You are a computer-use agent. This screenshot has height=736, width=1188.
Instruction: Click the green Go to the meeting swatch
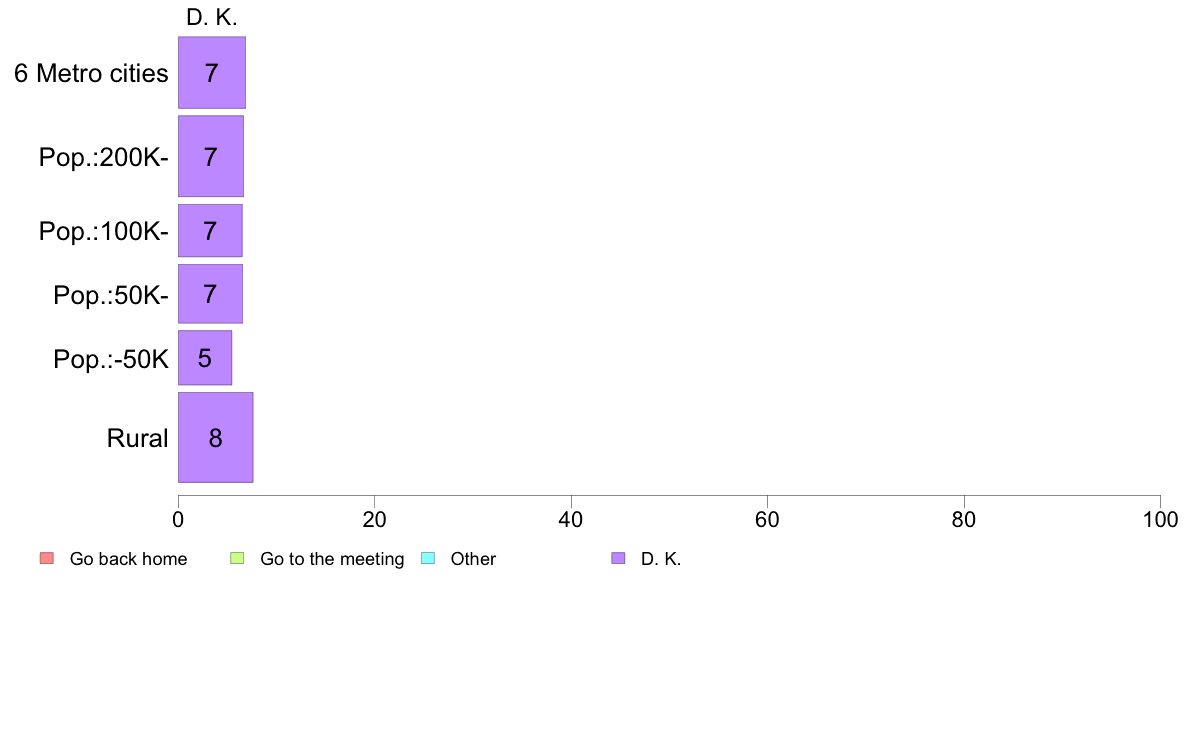[237, 559]
